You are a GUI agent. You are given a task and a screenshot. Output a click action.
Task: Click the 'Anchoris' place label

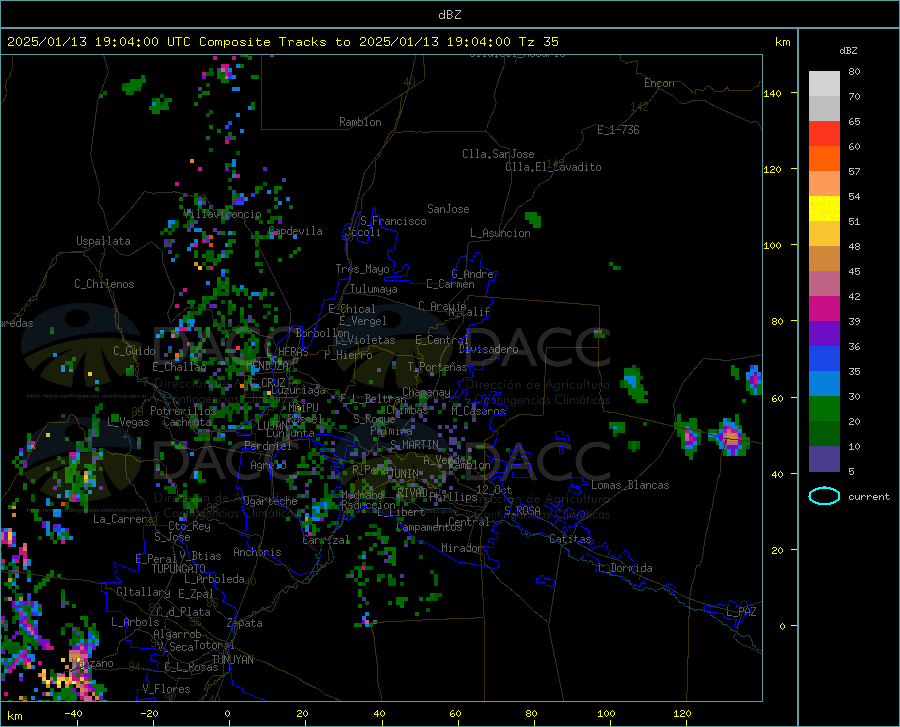click(257, 552)
